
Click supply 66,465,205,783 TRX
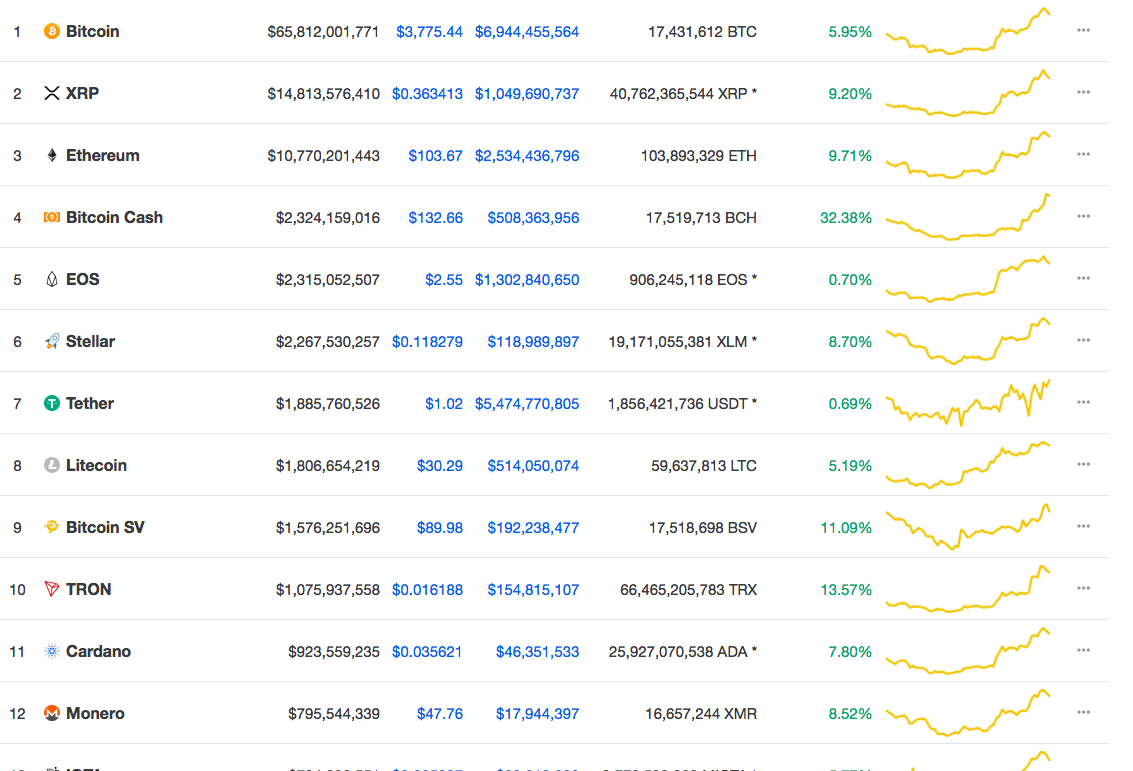pos(689,590)
